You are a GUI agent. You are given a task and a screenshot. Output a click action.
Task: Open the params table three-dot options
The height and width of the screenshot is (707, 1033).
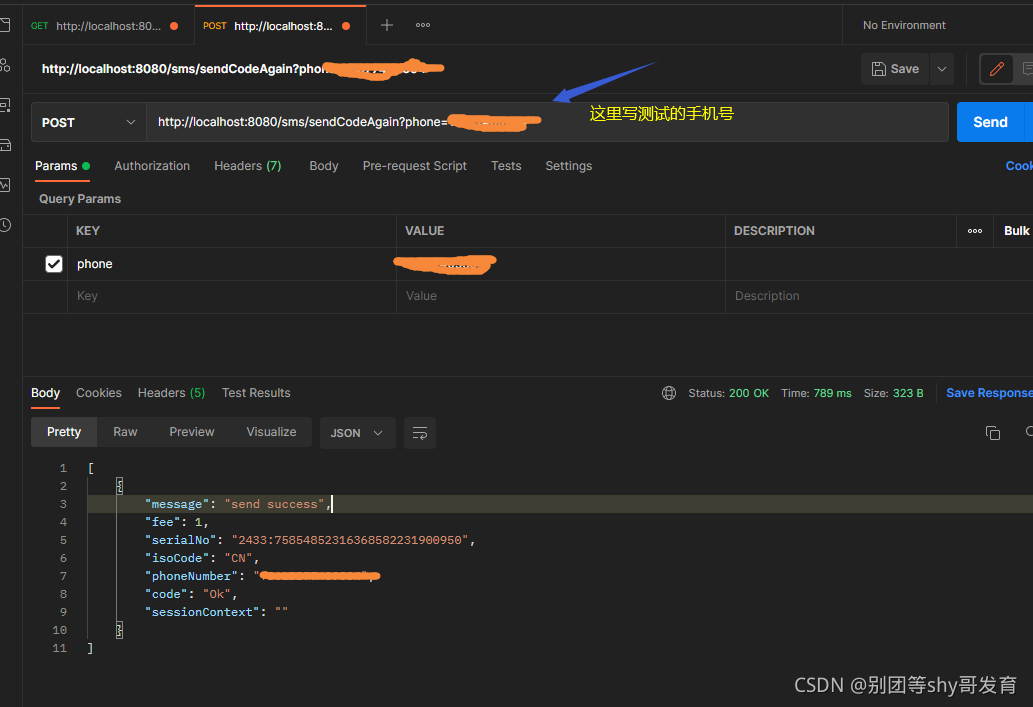click(x=974, y=231)
